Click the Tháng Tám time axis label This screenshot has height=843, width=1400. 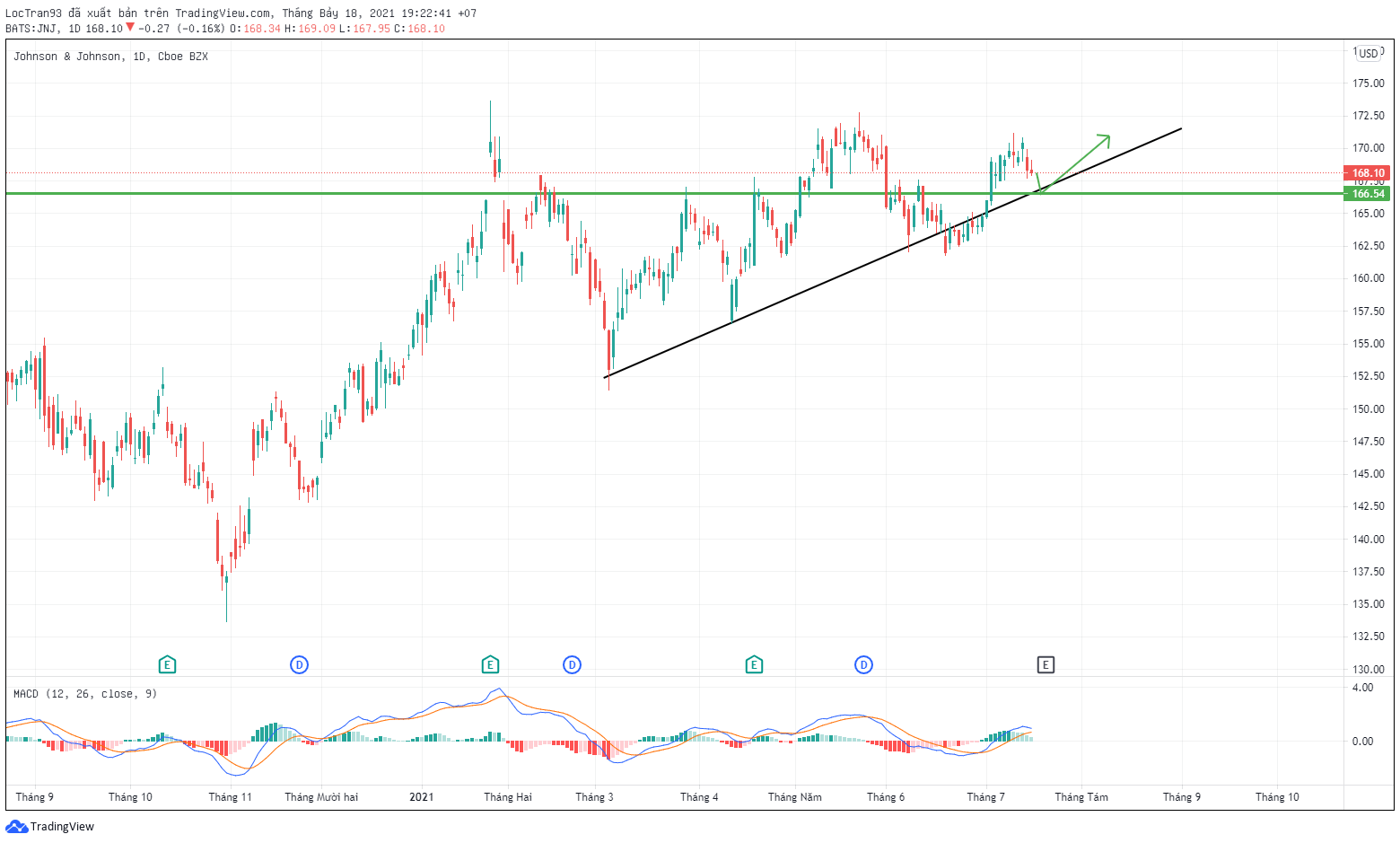tap(1081, 797)
